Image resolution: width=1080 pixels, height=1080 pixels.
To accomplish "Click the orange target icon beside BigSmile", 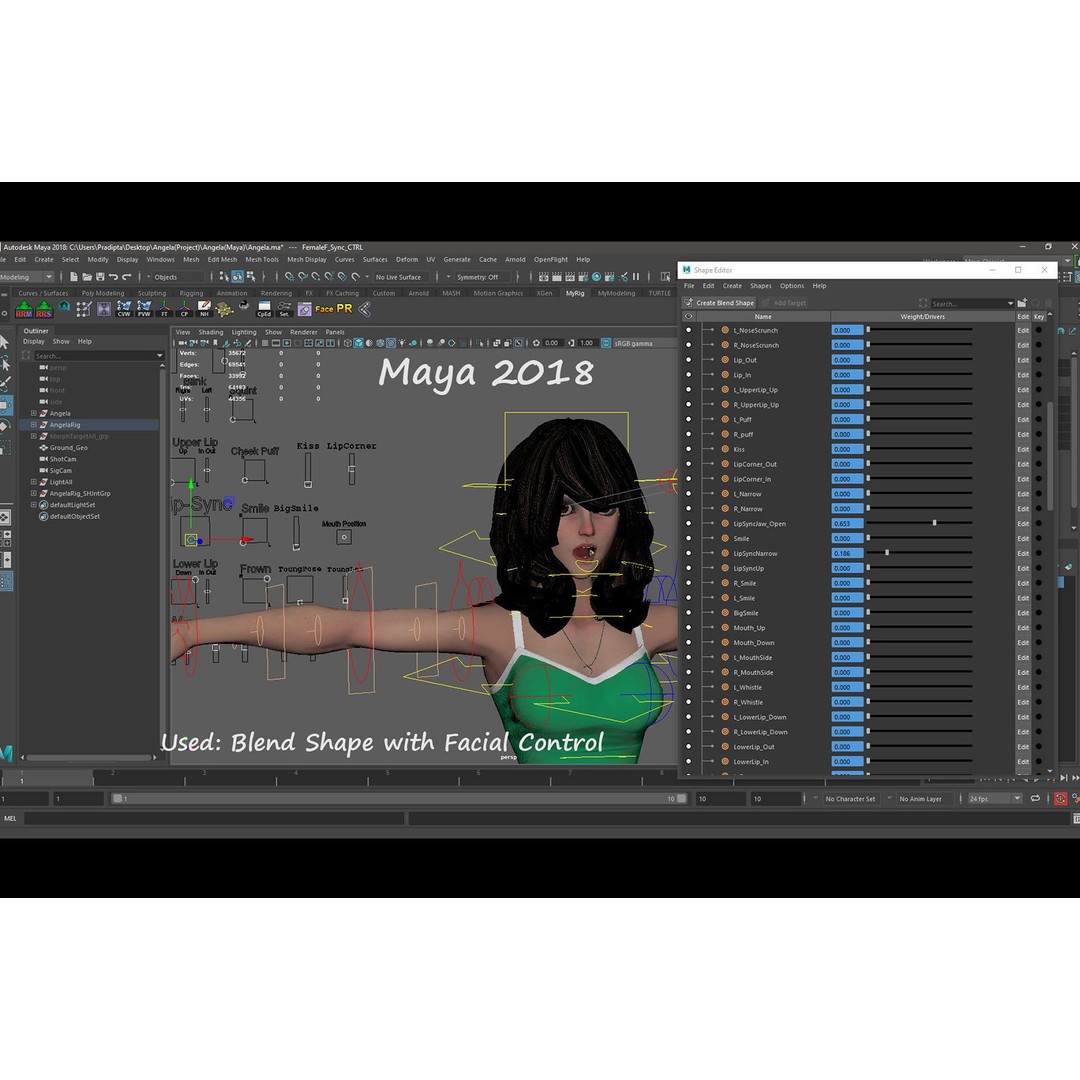I will click(x=725, y=613).
